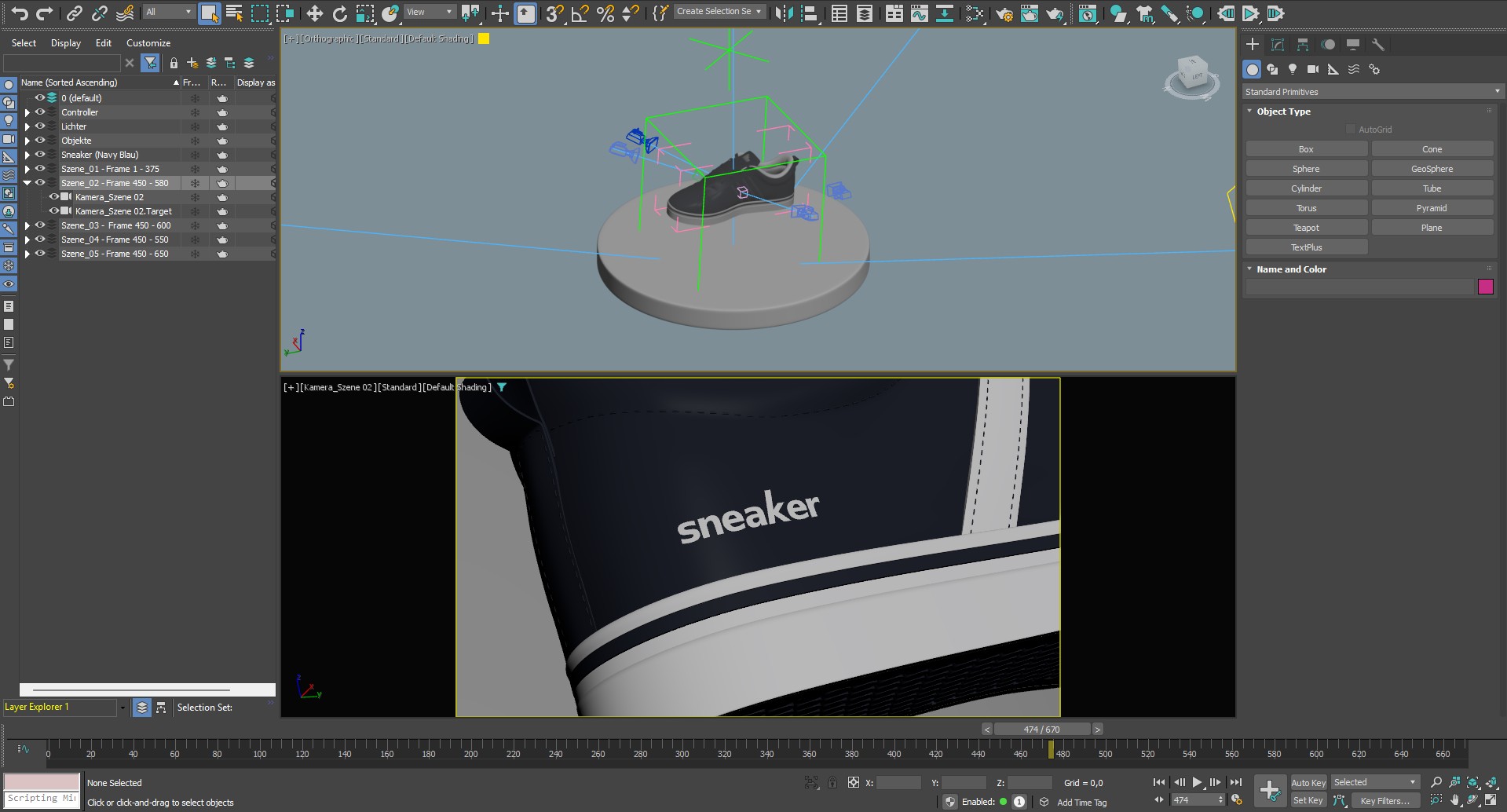Click the Undo arrow icon
The width and height of the screenshot is (1507, 812).
(19, 13)
